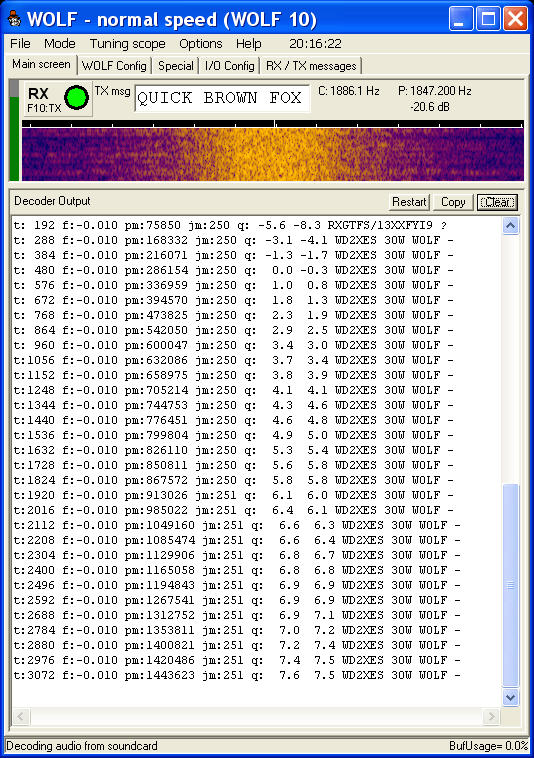
Task: Click the WOLF app icon in title bar
Action: 14,19
